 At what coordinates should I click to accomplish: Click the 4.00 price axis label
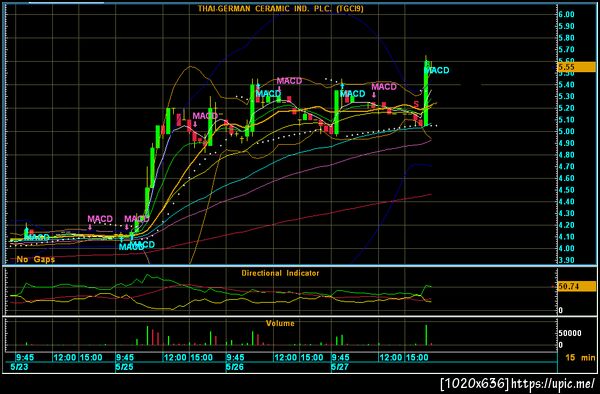click(567, 248)
